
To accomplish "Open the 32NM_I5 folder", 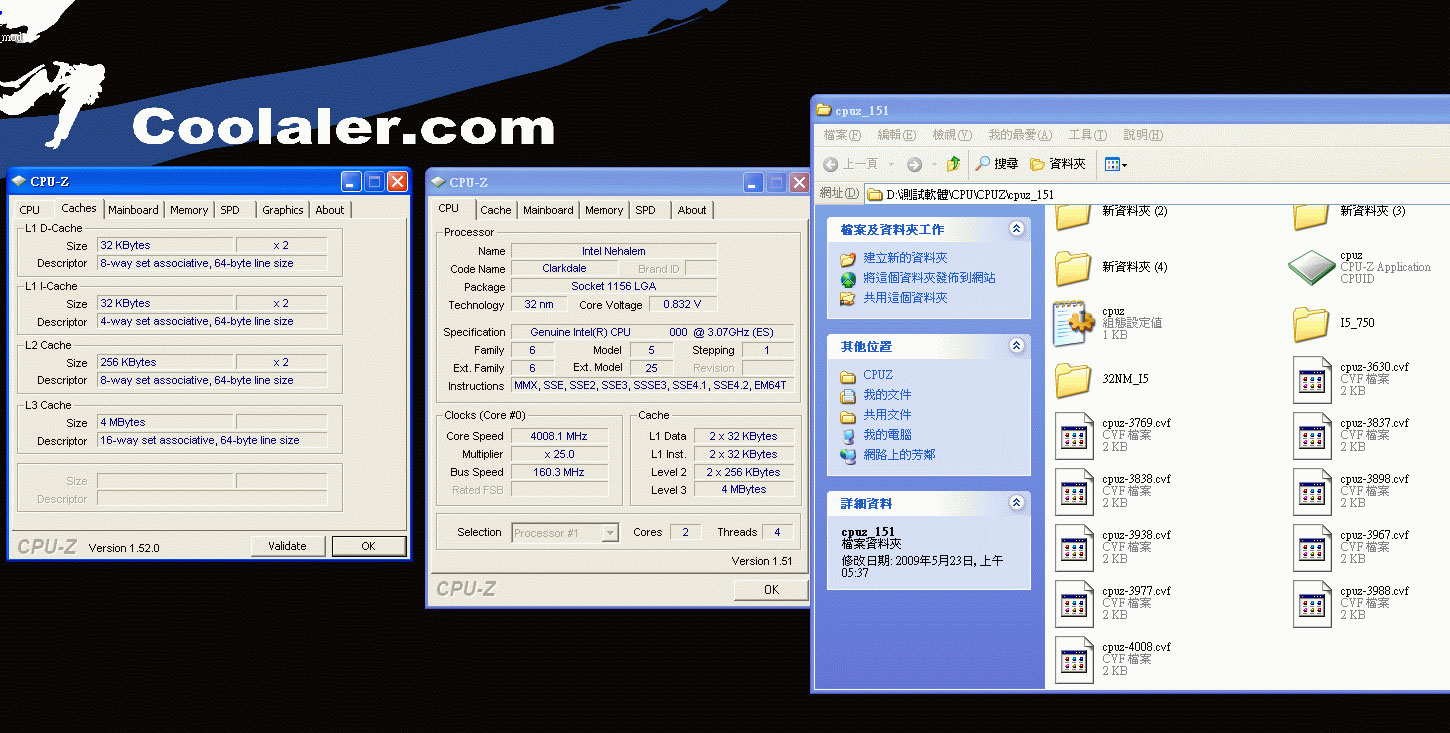I will [1073, 379].
